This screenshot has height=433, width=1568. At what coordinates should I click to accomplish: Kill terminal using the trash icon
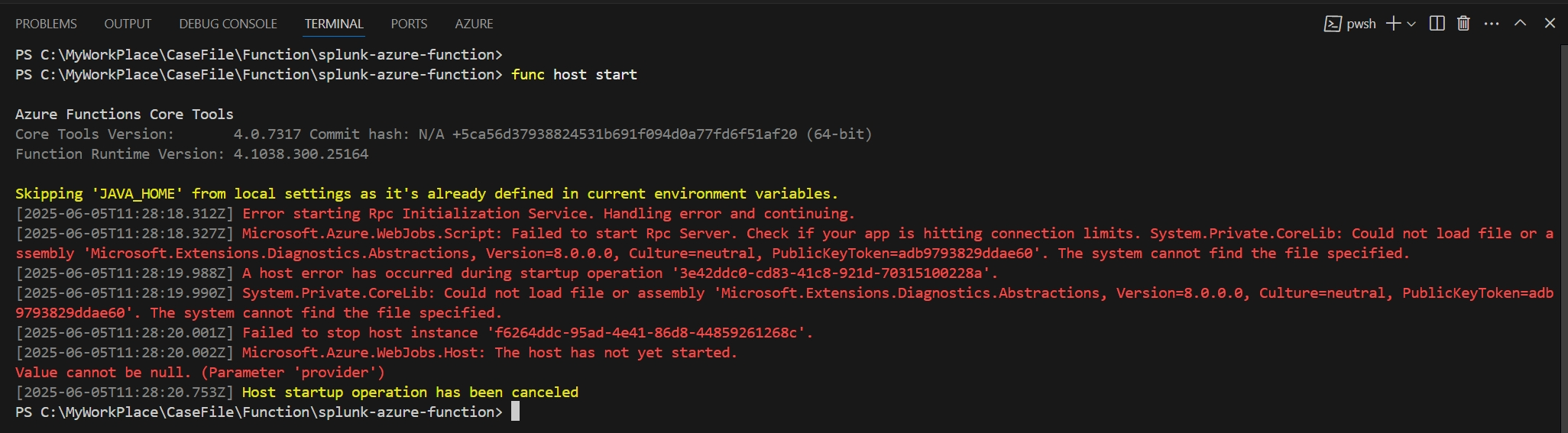coord(1463,24)
